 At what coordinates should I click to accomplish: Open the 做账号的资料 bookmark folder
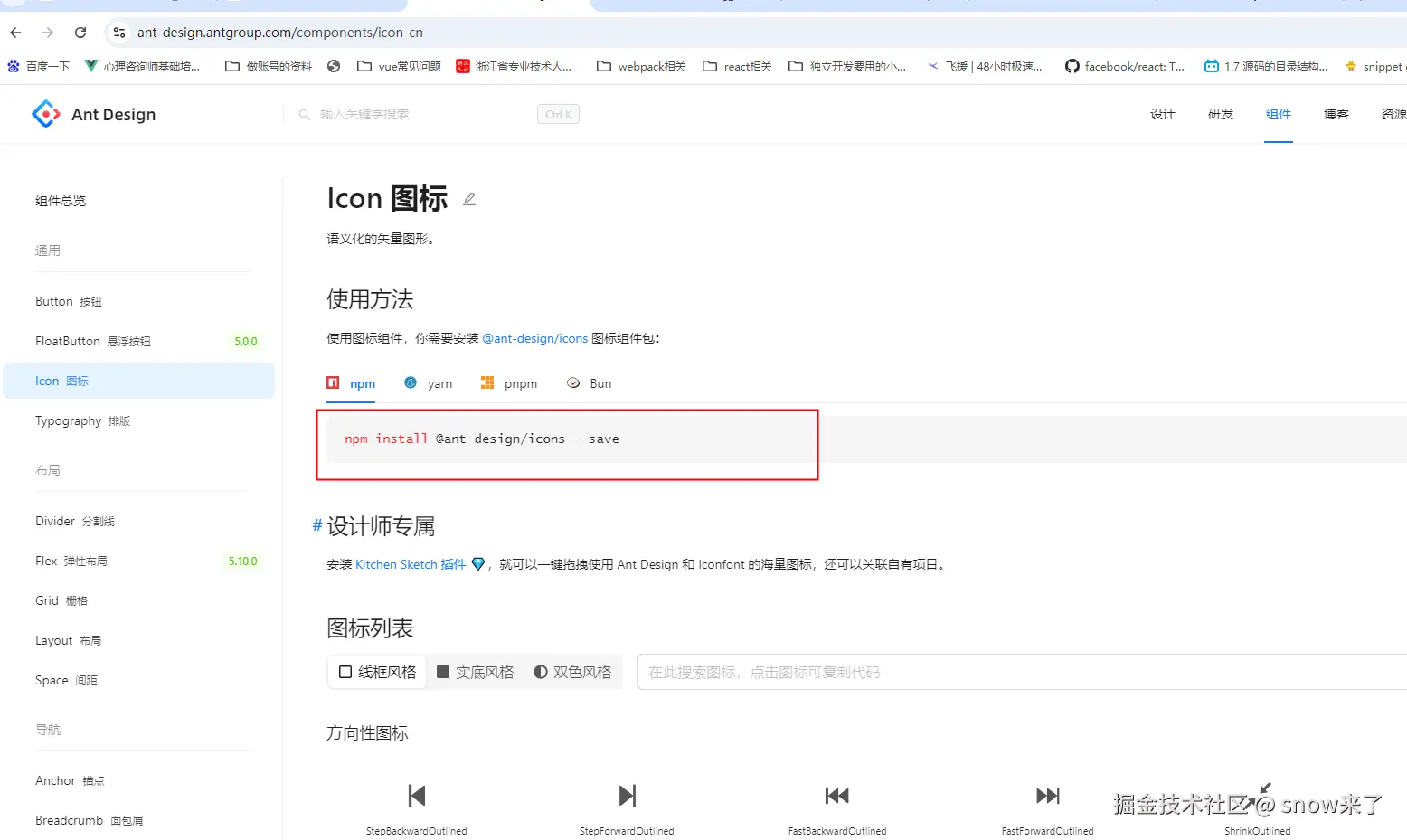pos(269,66)
